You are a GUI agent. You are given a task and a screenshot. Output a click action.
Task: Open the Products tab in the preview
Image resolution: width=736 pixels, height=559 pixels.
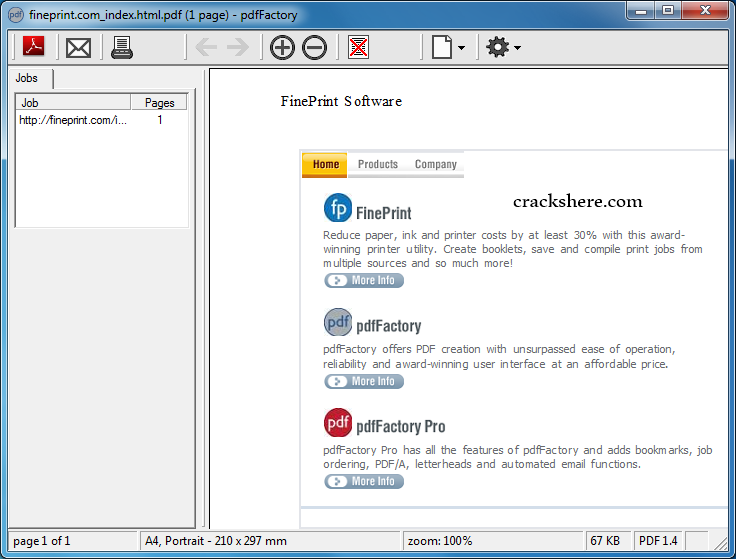[378, 164]
